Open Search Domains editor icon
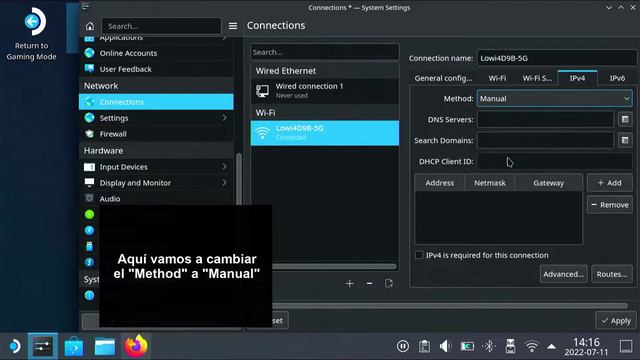The height and width of the screenshot is (360, 640). coord(625,140)
